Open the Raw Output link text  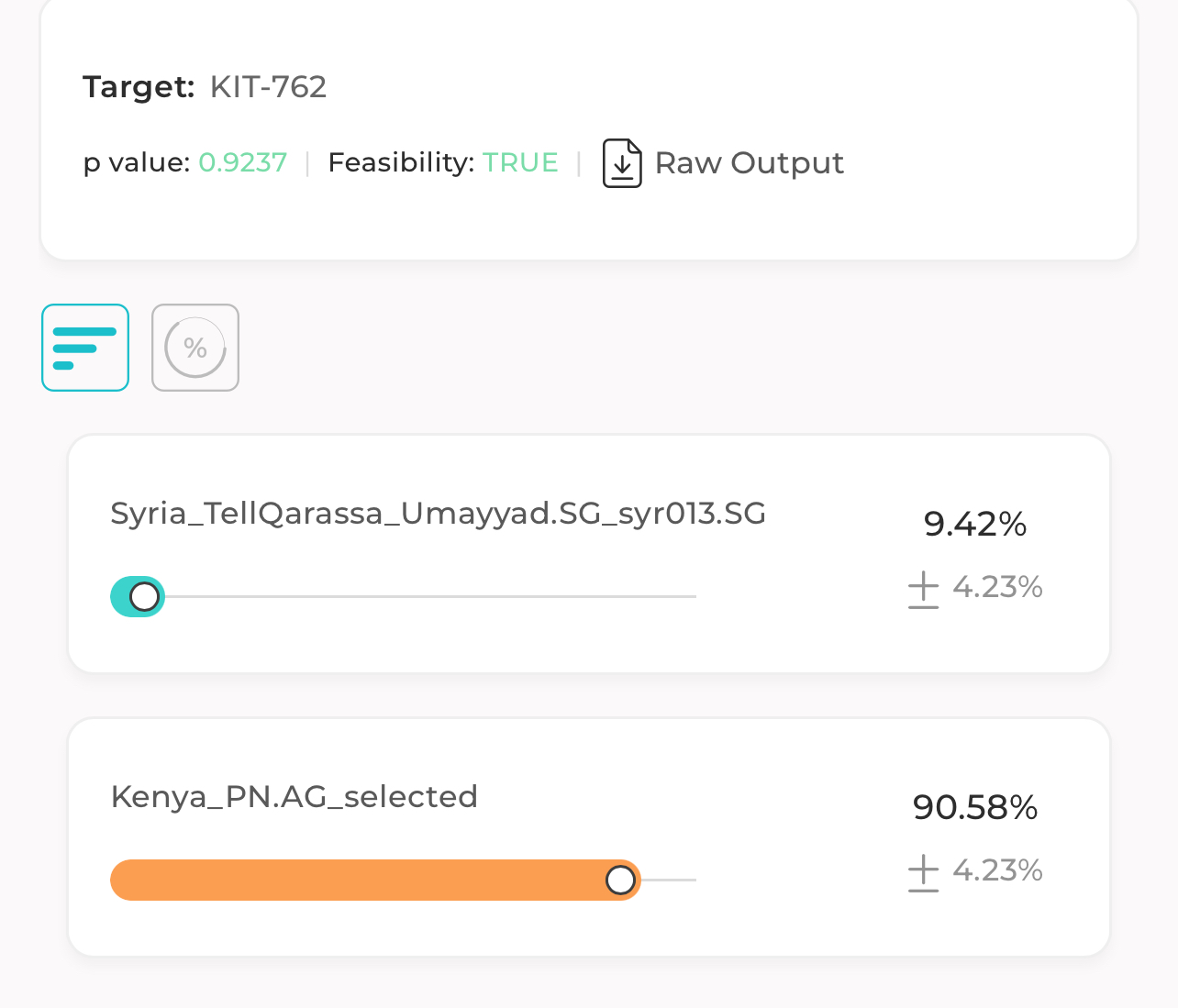coord(749,163)
